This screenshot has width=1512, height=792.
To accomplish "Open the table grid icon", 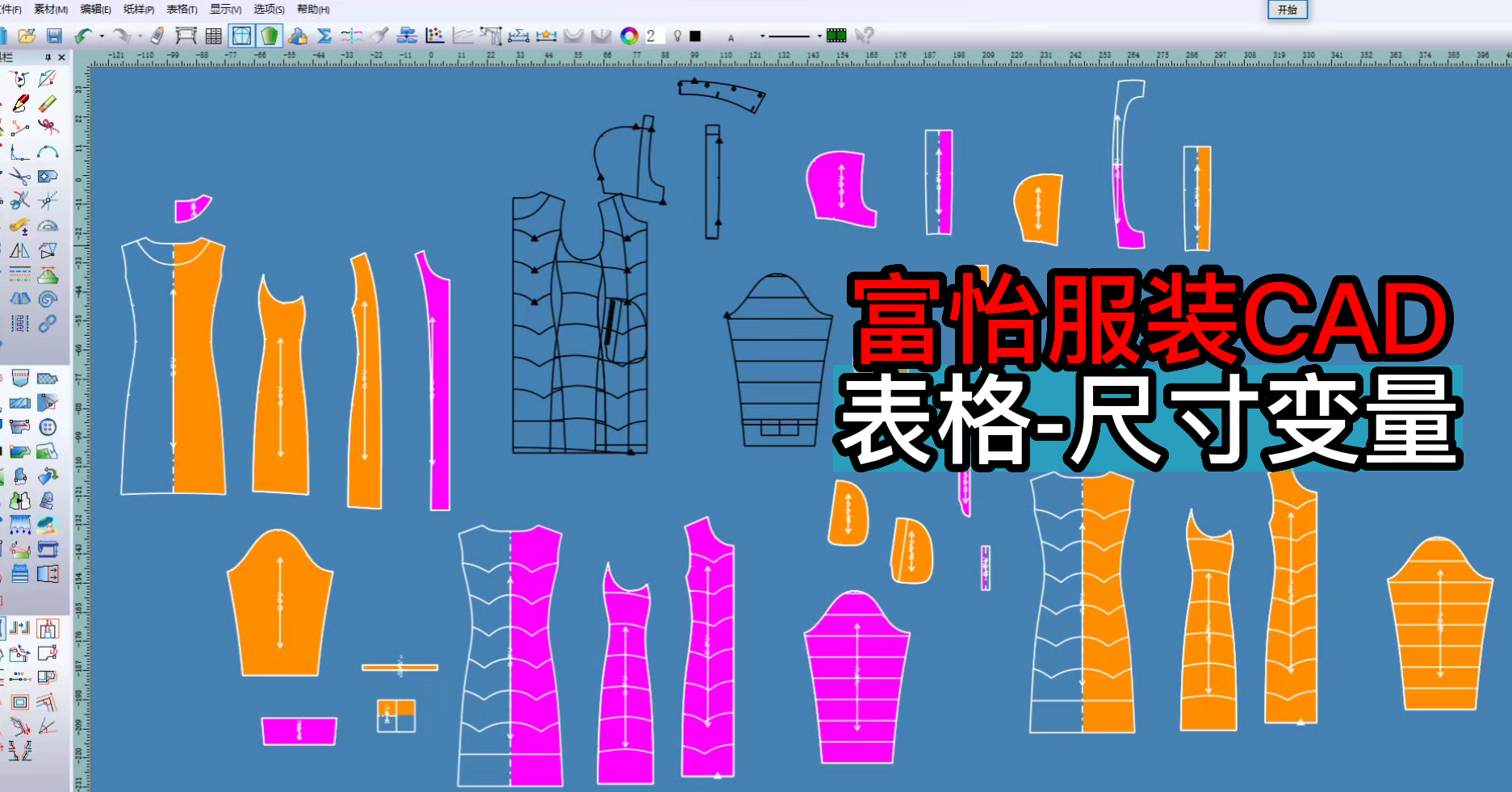I will pyautogui.click(x=213, y=36).
